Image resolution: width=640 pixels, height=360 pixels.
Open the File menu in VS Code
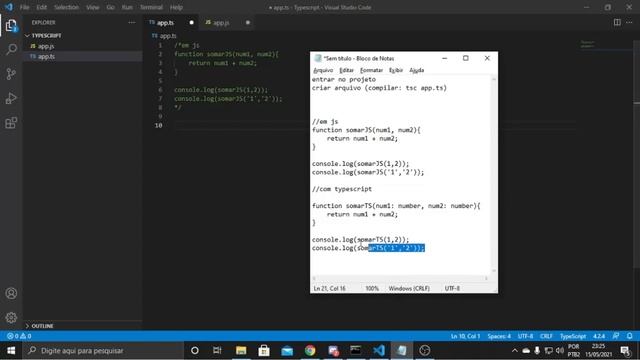coord(24,7)
